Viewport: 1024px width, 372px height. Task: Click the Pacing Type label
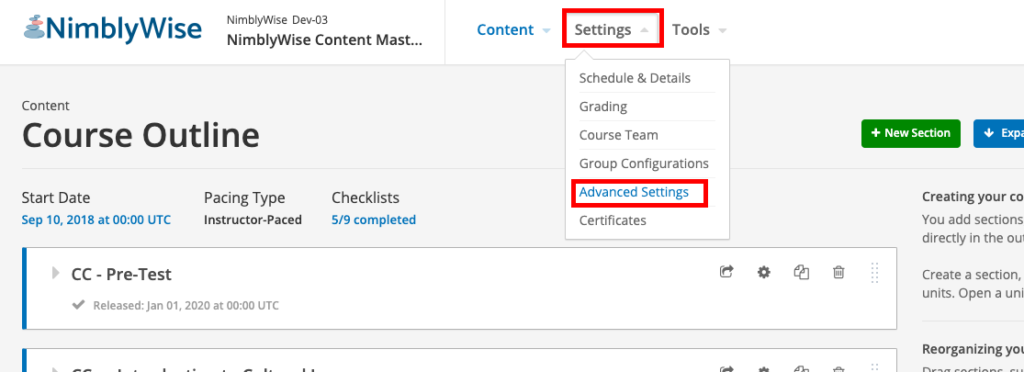[244, 198]
